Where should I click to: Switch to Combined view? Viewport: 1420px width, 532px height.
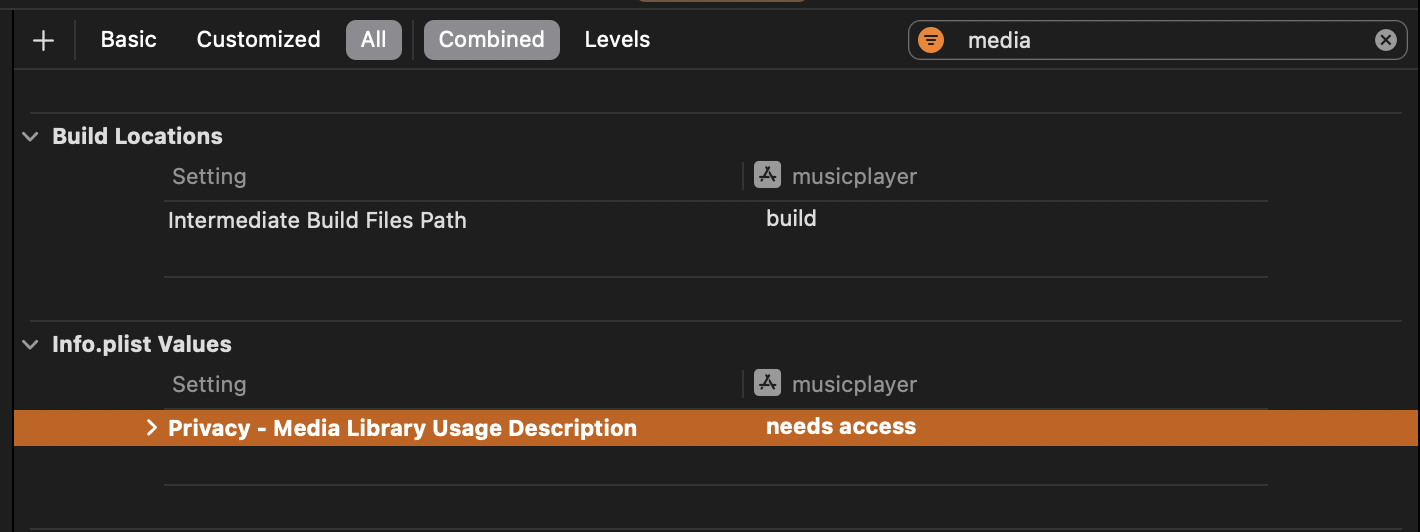(x=491, y=40)
